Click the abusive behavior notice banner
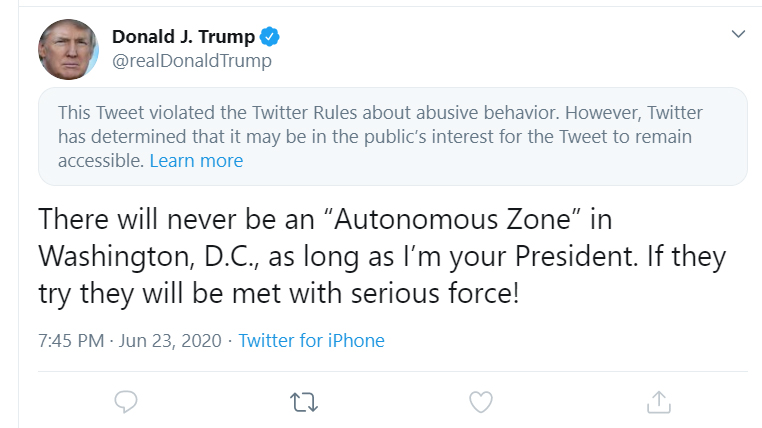This screenshot has width=762, height=428. tap(392, 136)
